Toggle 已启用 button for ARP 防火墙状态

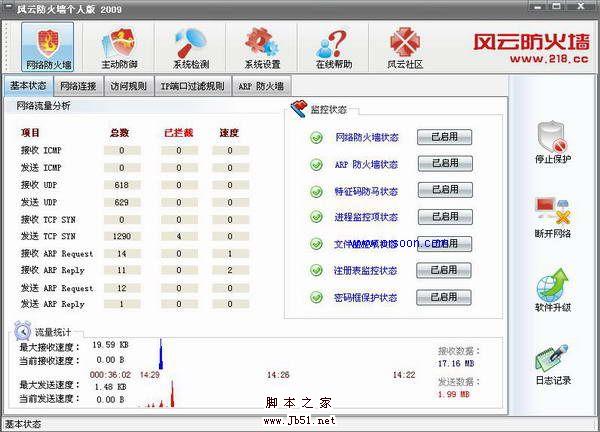pyautogui.click(x=445, y=164)
